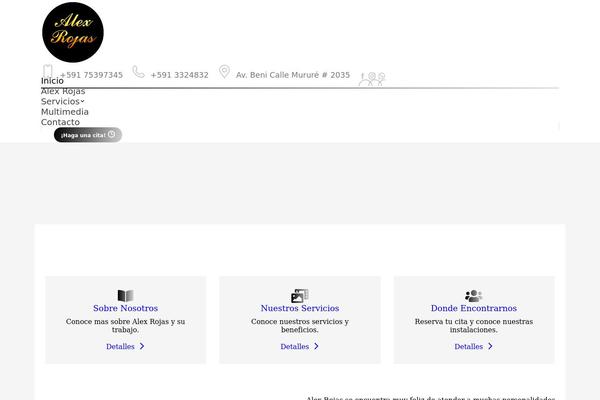The image size is (600, 400).
Task: Follow Detalles link under Nuestros Servicios
Action: pos(295,346)
